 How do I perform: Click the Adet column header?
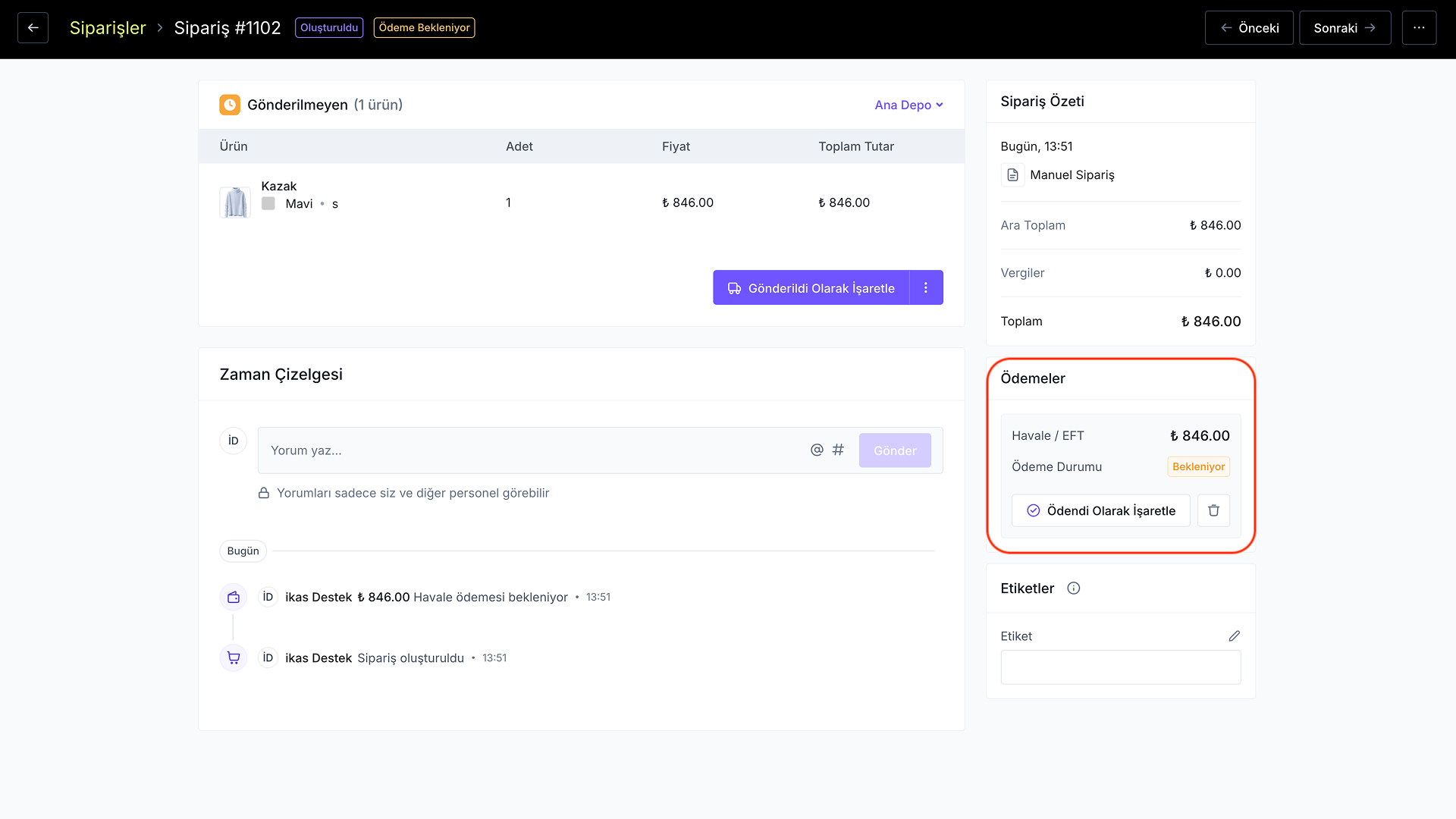[x=519, y=146]
